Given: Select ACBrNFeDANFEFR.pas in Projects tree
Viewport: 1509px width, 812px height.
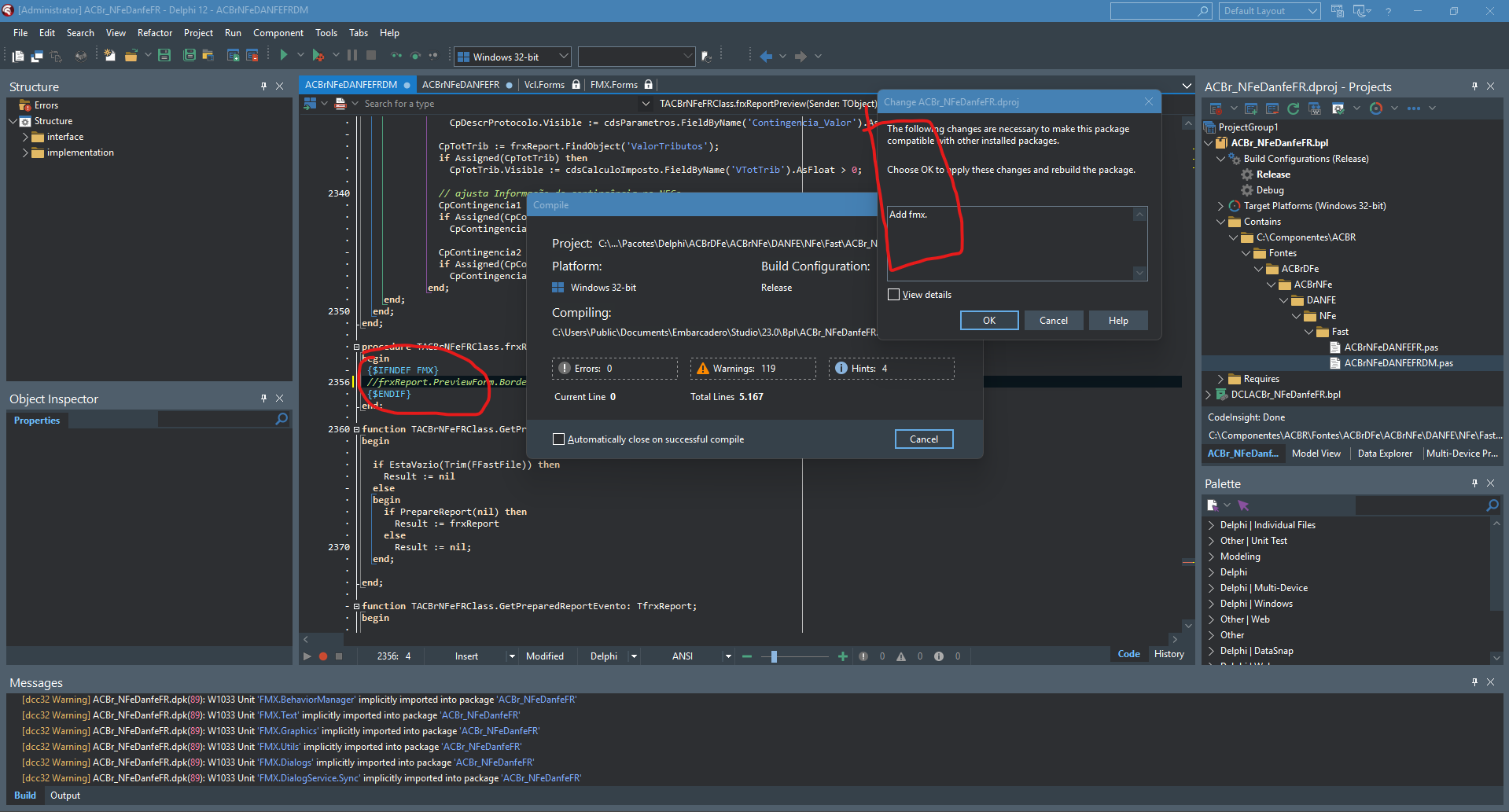Looking at the screenshot, I should click(x=1391, y=347).
